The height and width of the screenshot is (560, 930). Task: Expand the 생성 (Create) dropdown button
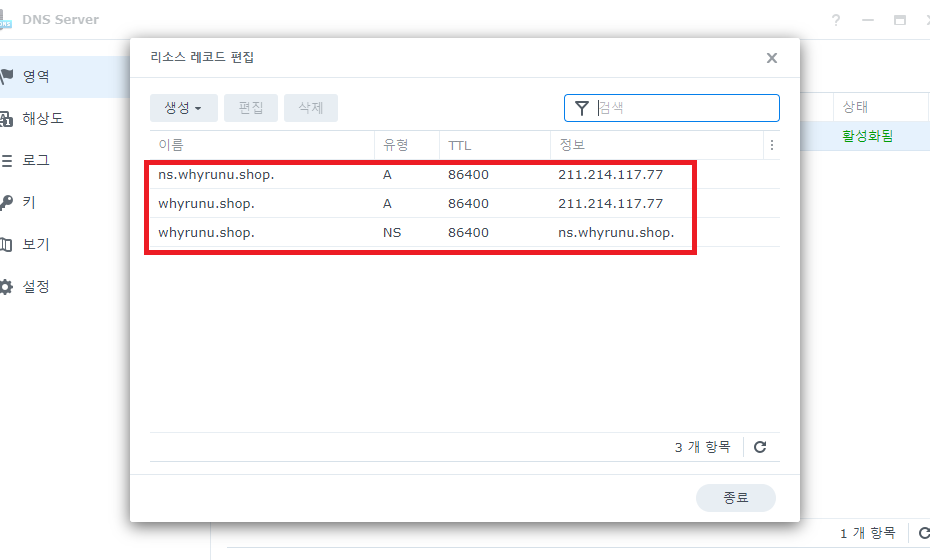[184, 108]
